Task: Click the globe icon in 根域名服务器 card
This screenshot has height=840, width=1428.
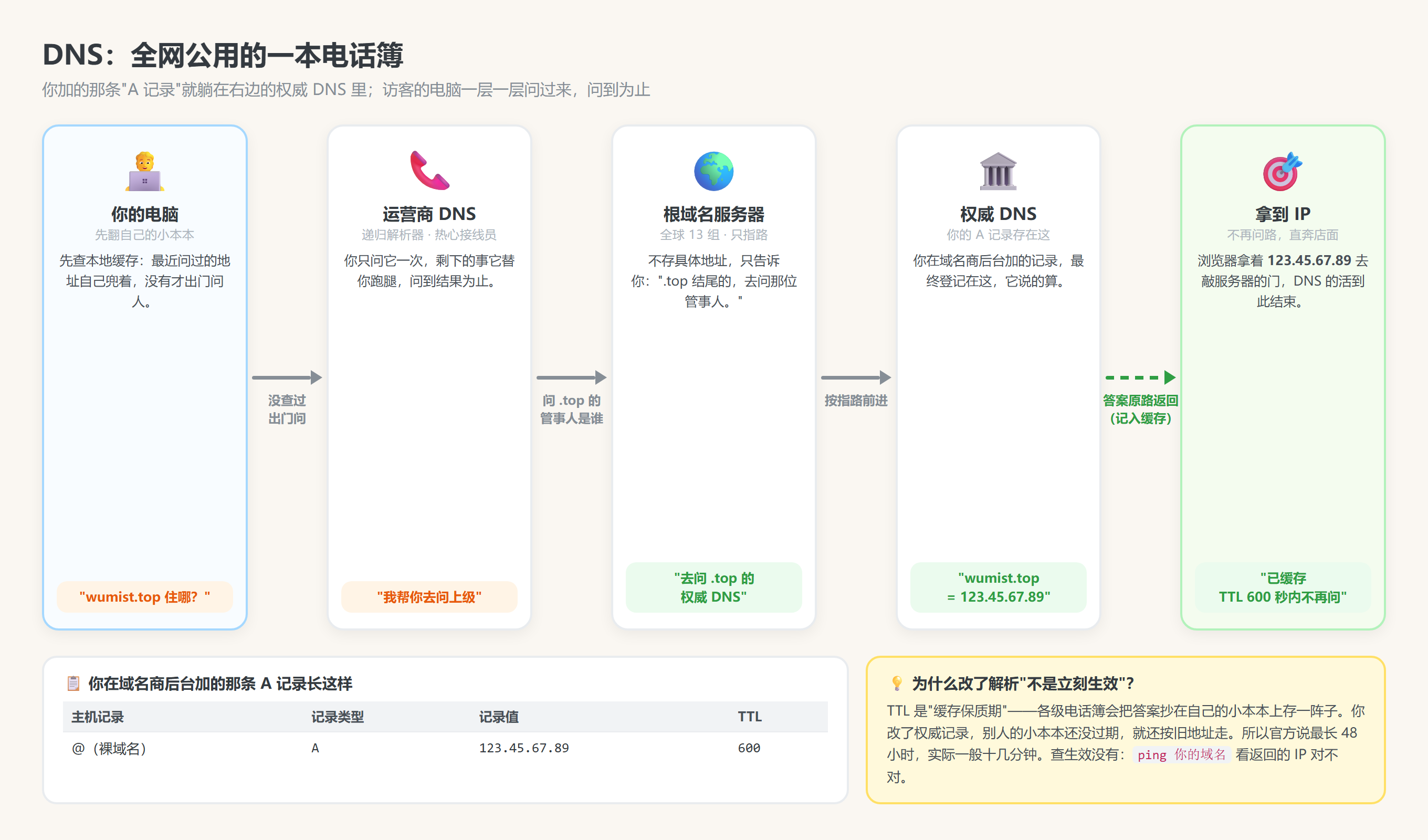Action: point(714,171)
